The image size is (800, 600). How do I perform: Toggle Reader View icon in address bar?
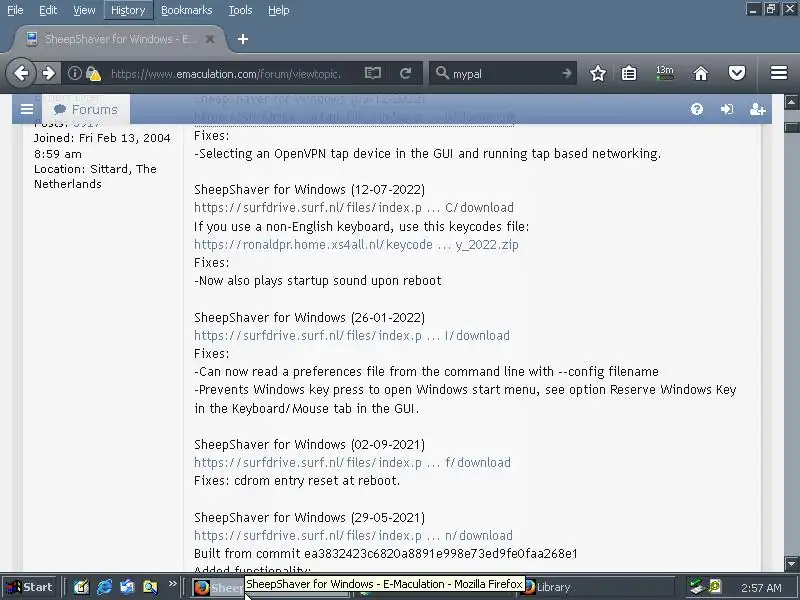[x=373, y=73]
